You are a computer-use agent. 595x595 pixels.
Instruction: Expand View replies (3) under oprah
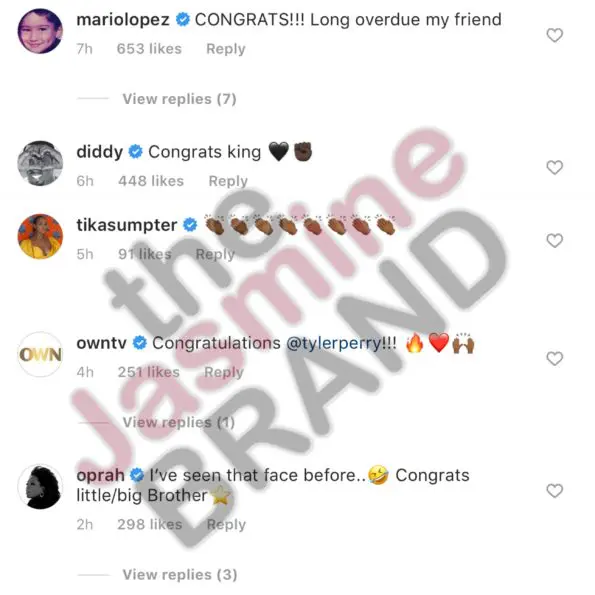coord(180,575)
